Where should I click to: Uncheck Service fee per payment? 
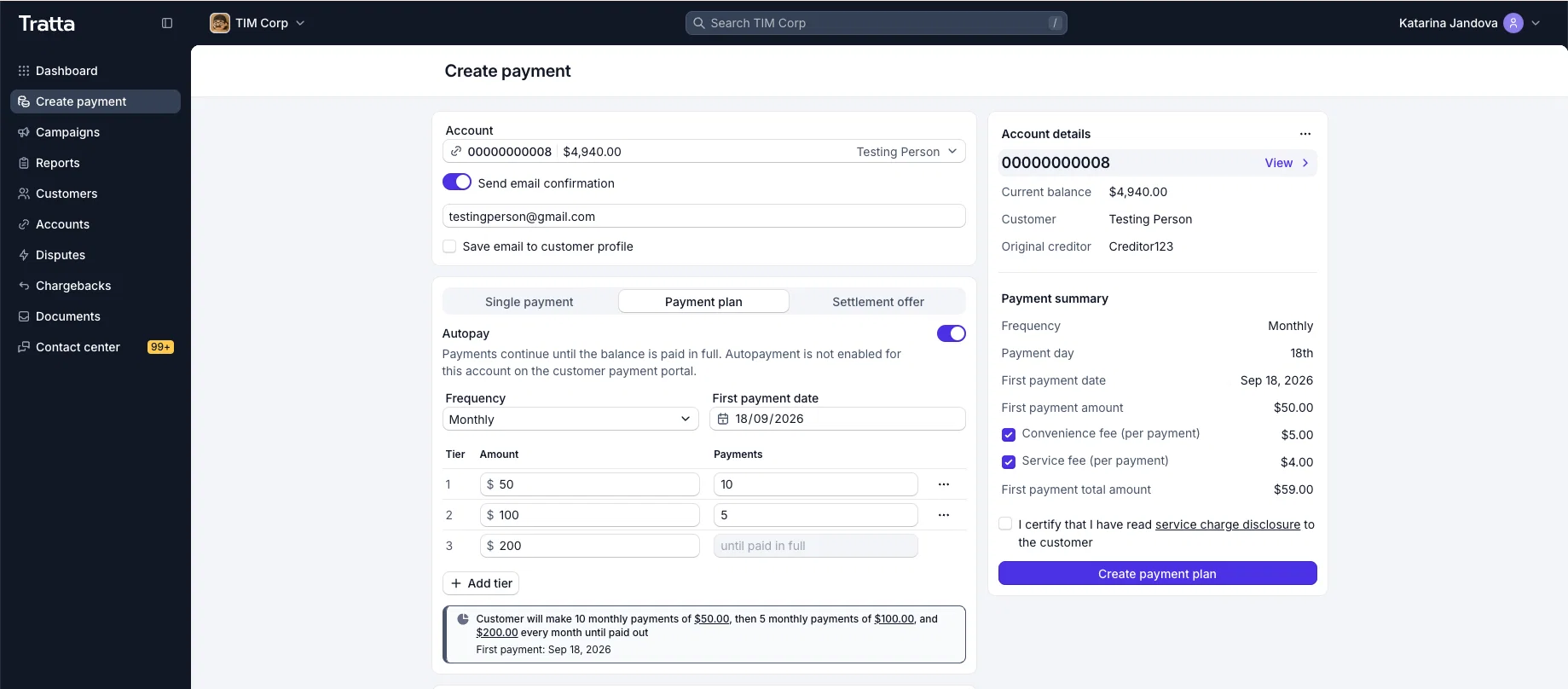pyautogui.click(x=1009, y=462)
